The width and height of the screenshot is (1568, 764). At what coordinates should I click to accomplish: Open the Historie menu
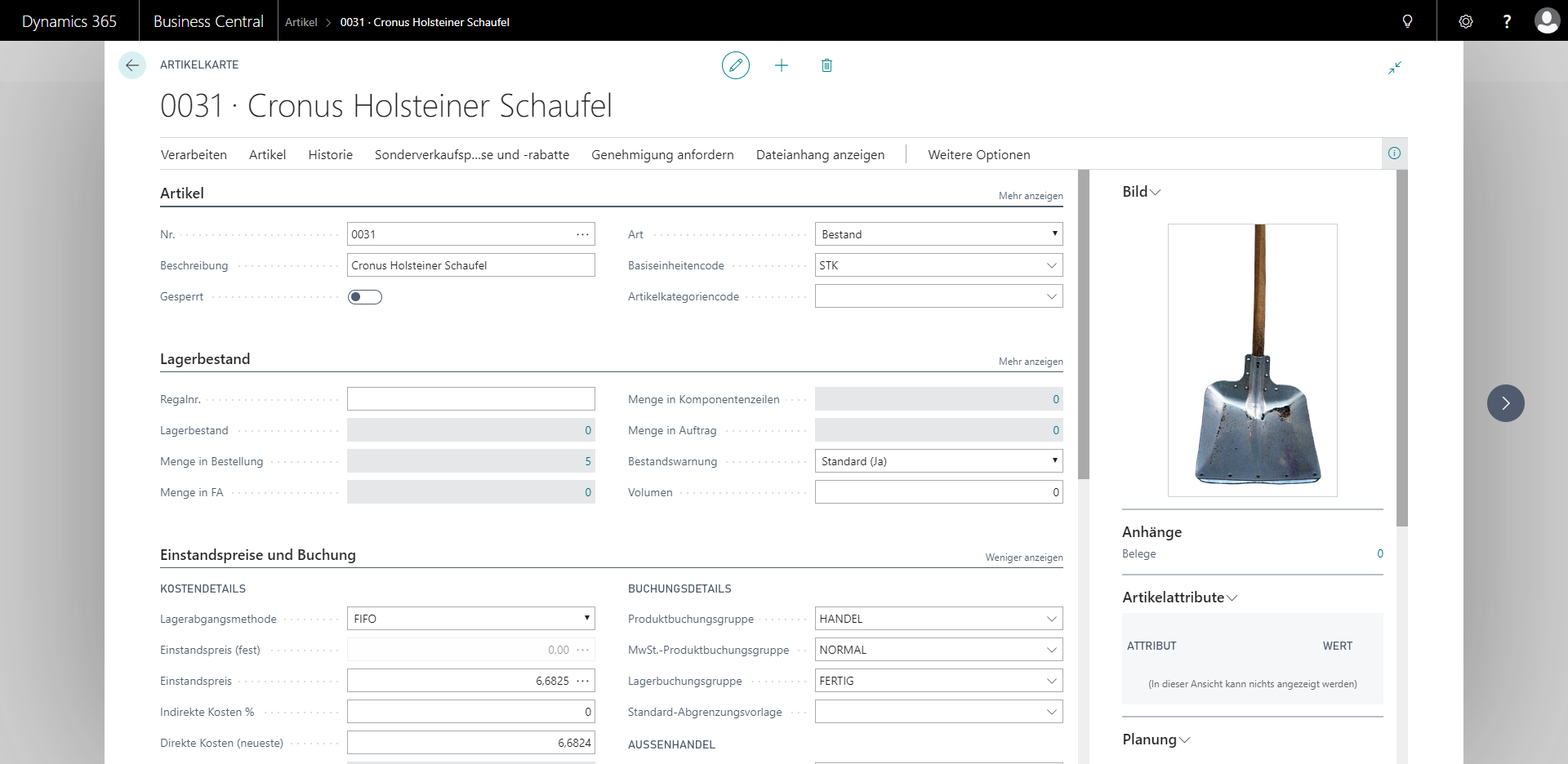tap(330, 154)
